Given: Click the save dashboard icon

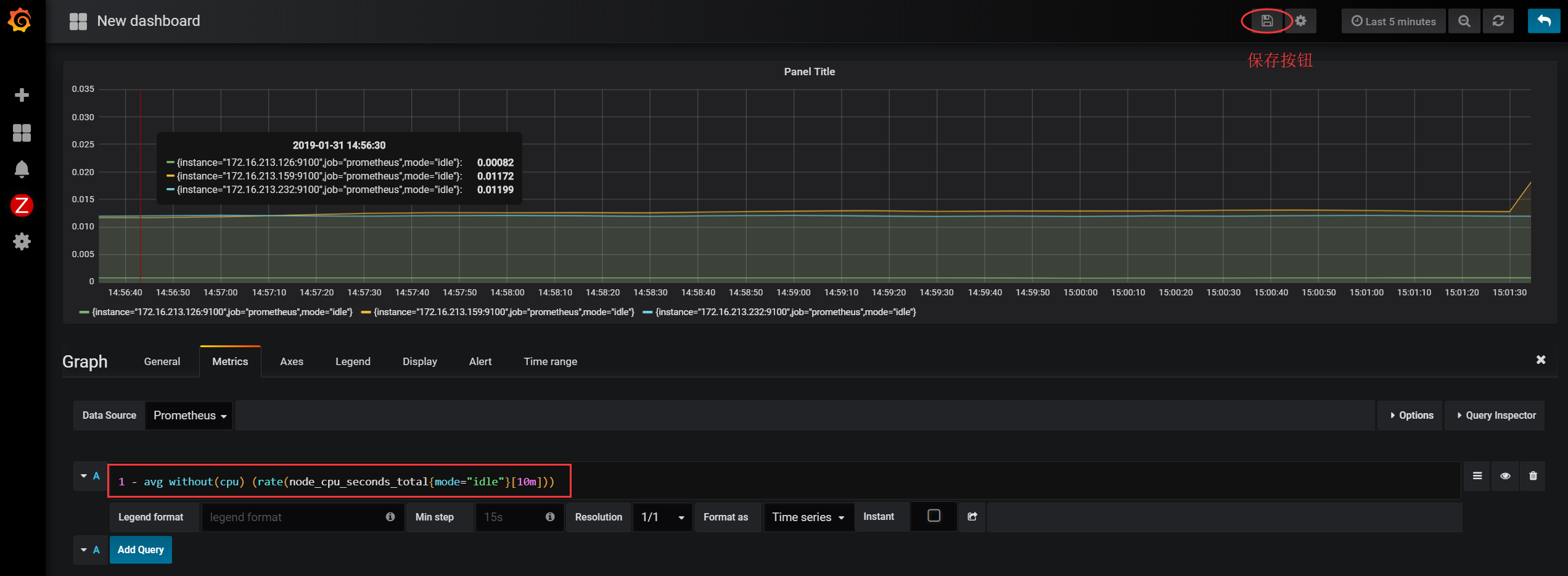Looking at the screenshot, I should click(x=1266, y=21).
